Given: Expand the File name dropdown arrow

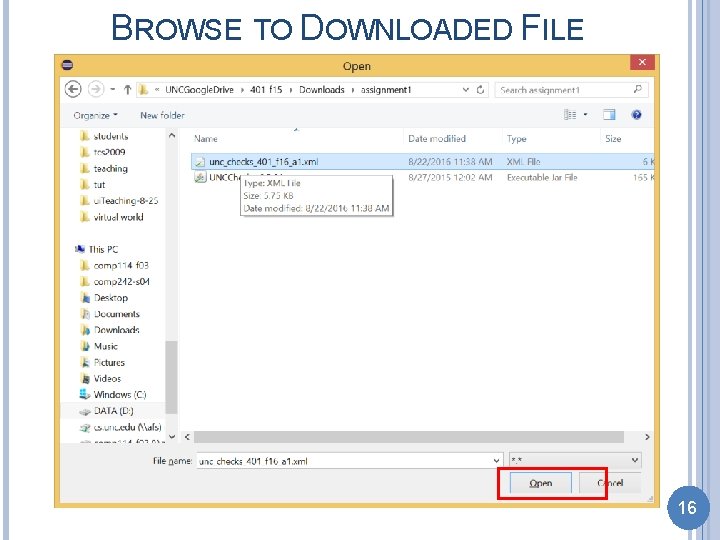Looking at the screenshot, I should [x=496, y=461].
